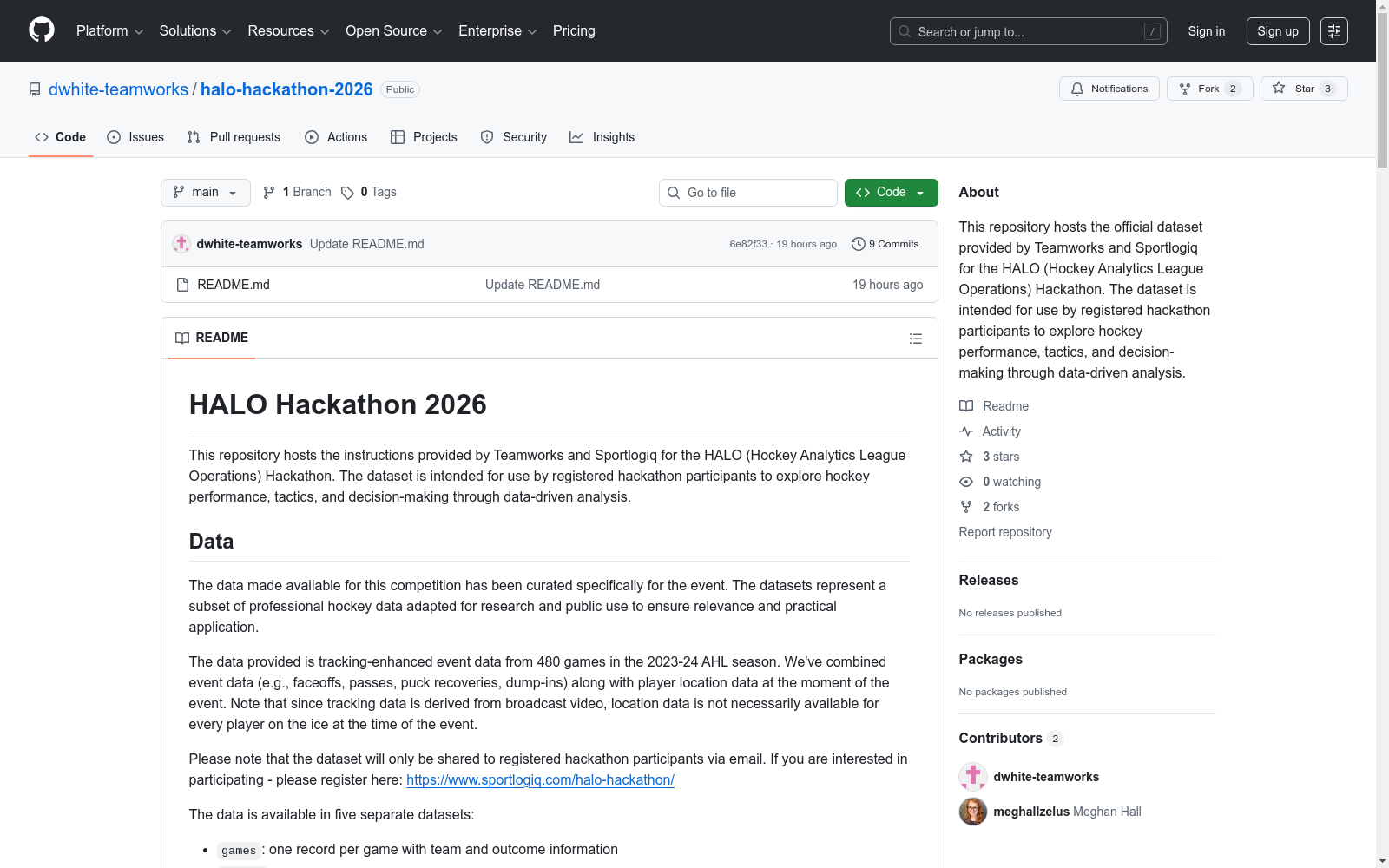This screenshot has width=1389, height=868.
Task: View the 1 Branch link
Action: click(x=297, y=193)
